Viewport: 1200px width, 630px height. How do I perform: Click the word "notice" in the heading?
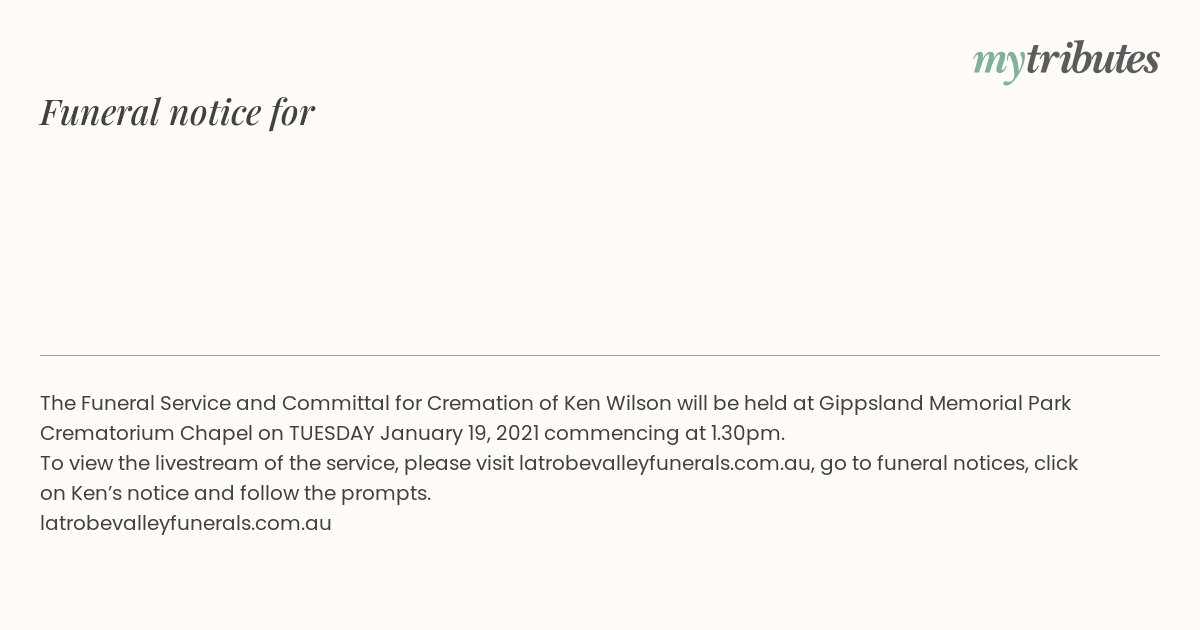[215, 113]
